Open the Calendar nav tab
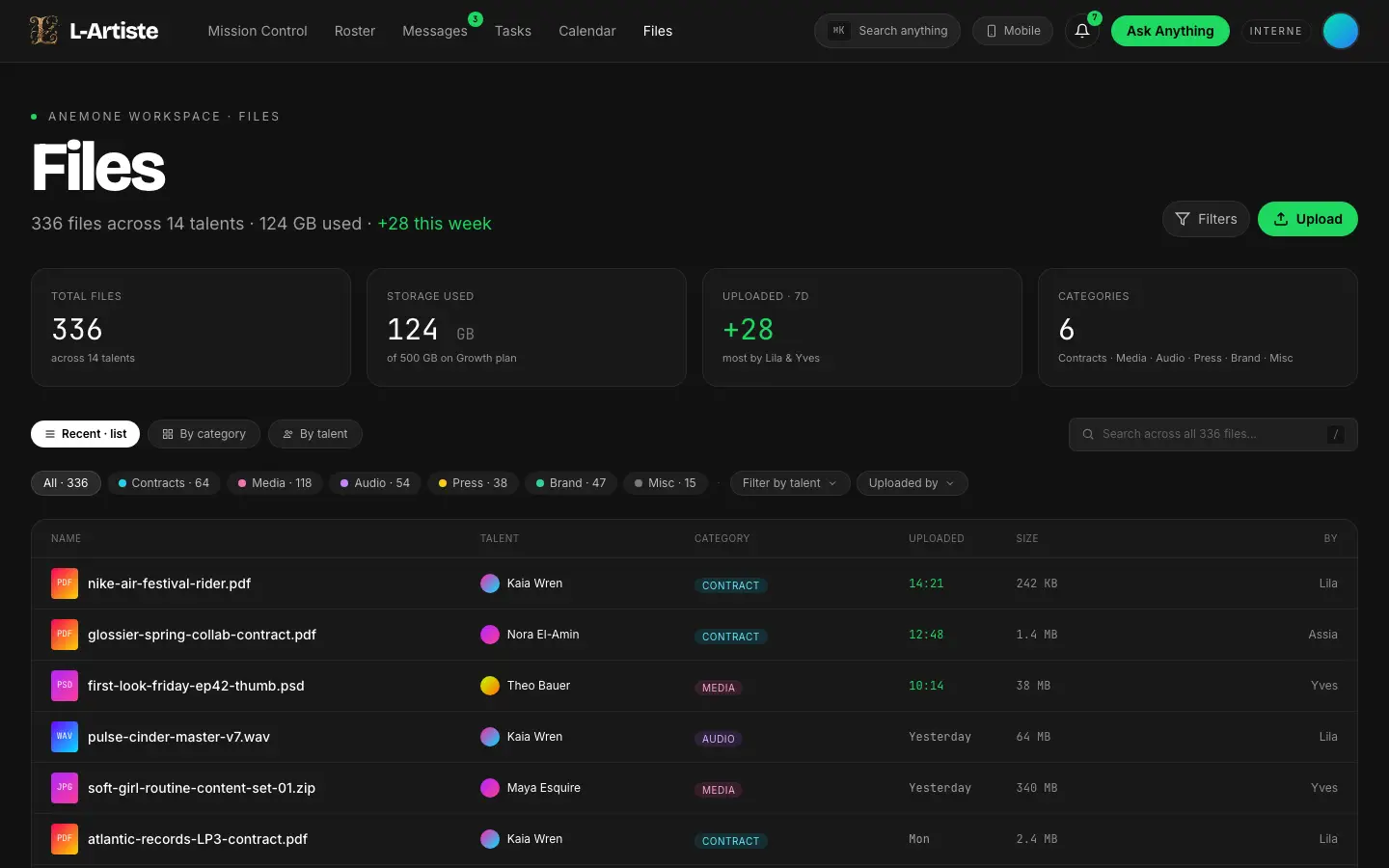1389x868 pixels. point(586,31)
